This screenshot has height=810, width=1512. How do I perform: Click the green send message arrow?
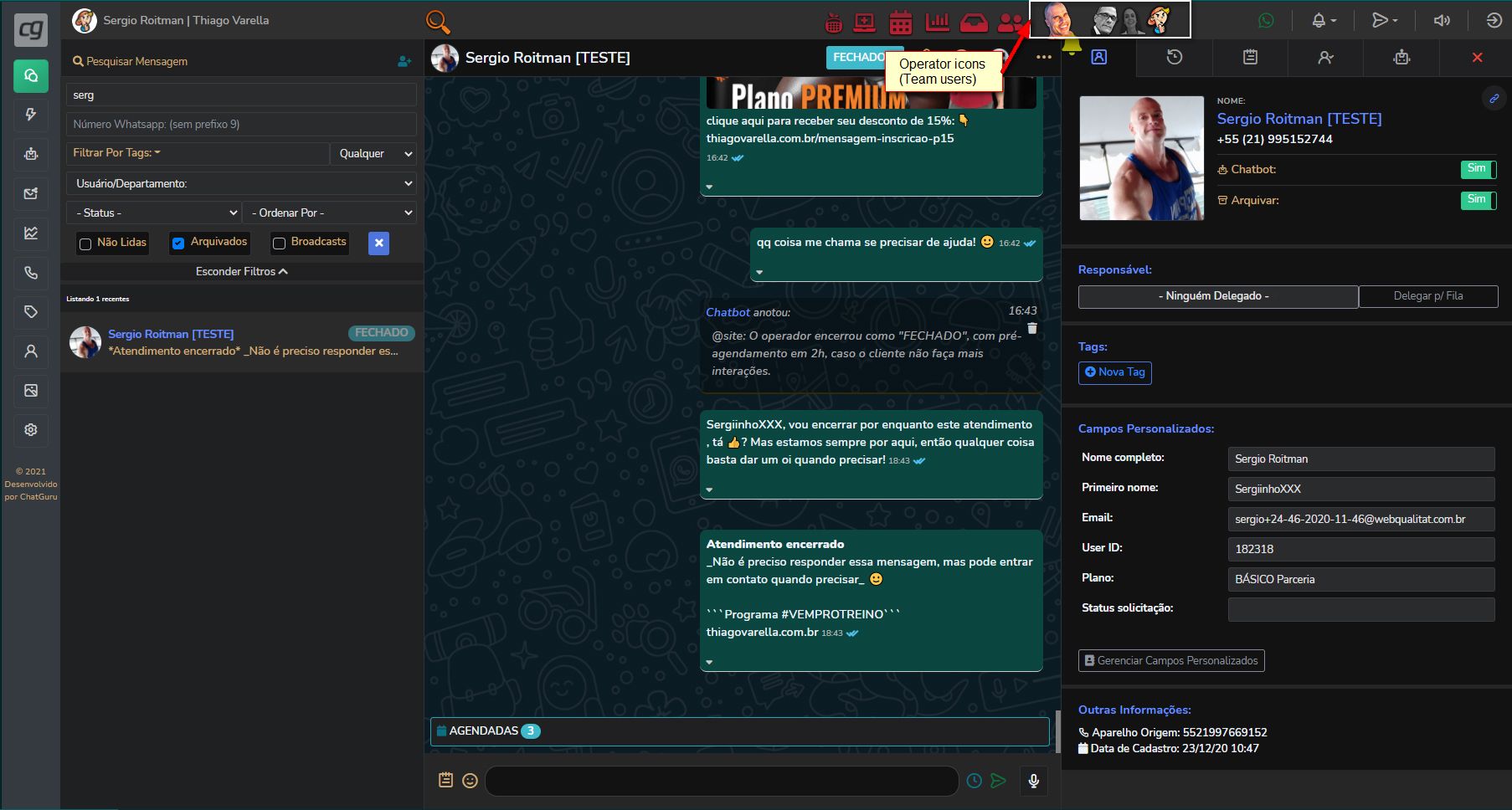(x=998, y=781)
